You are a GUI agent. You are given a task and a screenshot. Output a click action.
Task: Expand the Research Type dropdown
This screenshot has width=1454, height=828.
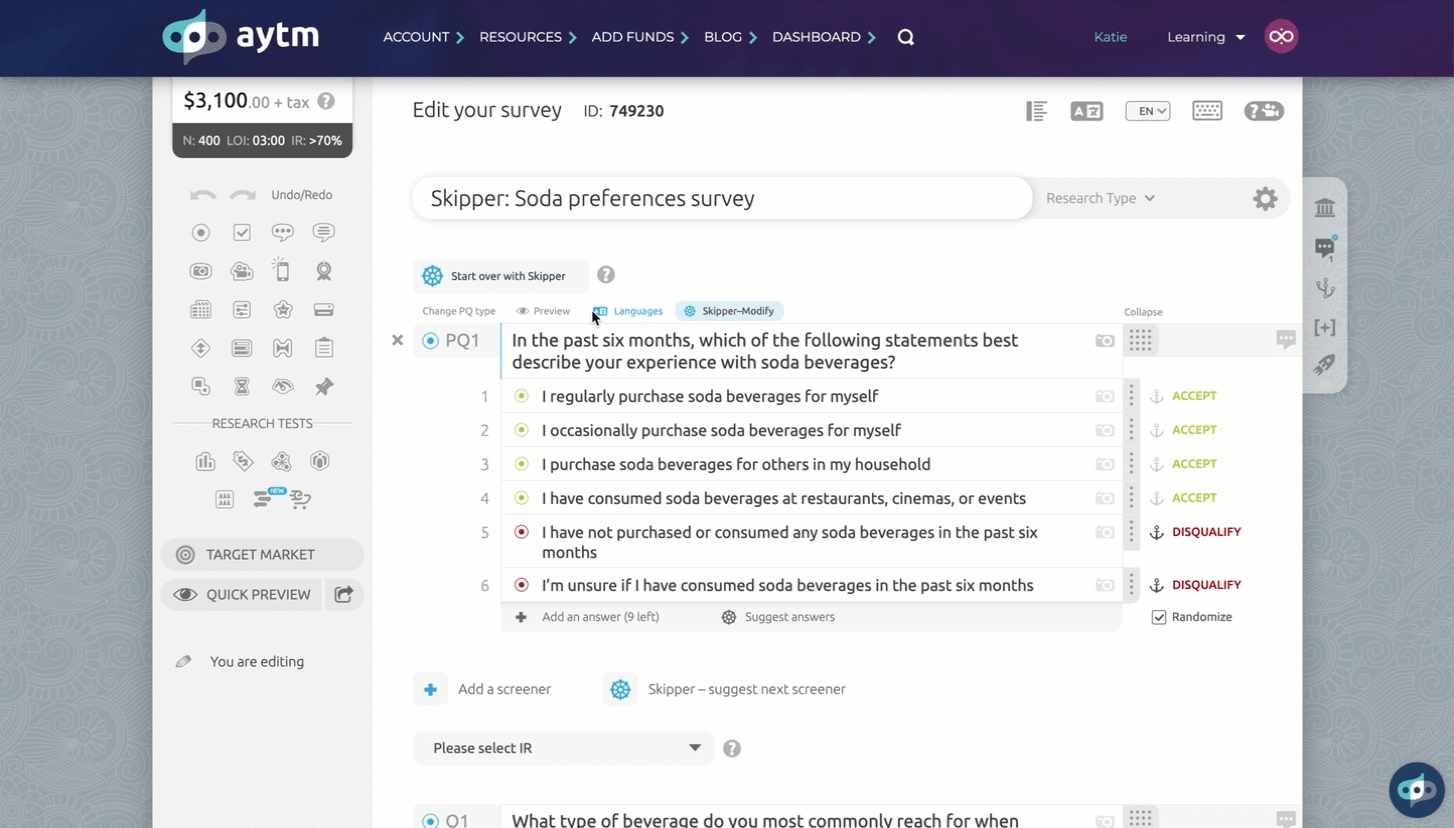[1100, 198]
